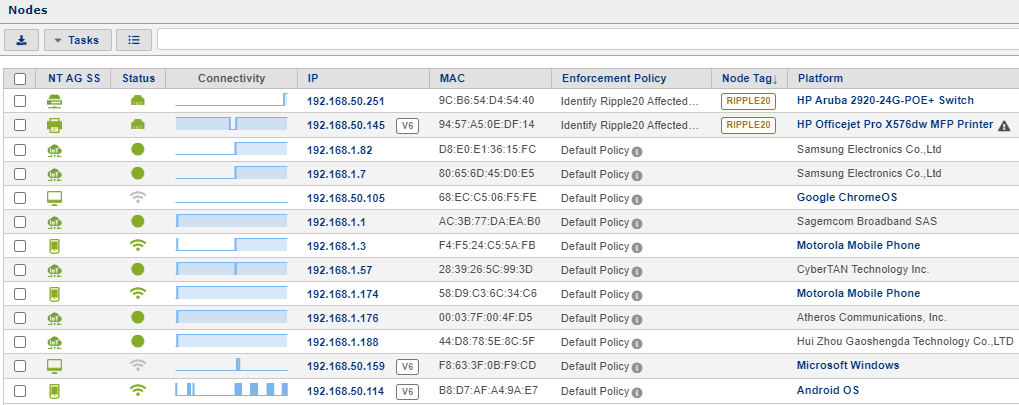Viewport: 1019px width, 405px height.
Task: Check the box for 192.168.50.251 row
Action: point(20,101)
